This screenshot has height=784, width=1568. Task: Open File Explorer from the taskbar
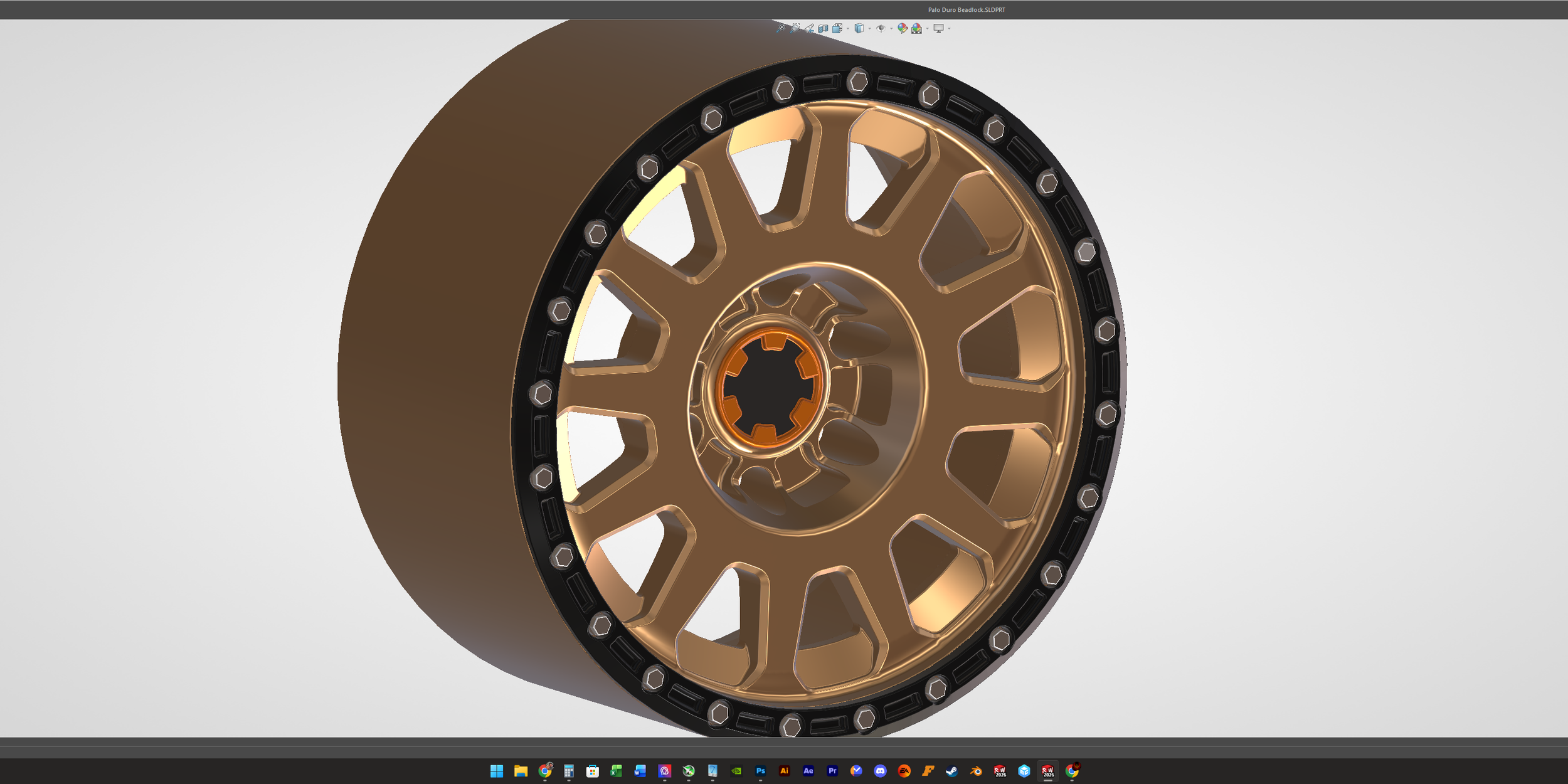click(521, 771)
